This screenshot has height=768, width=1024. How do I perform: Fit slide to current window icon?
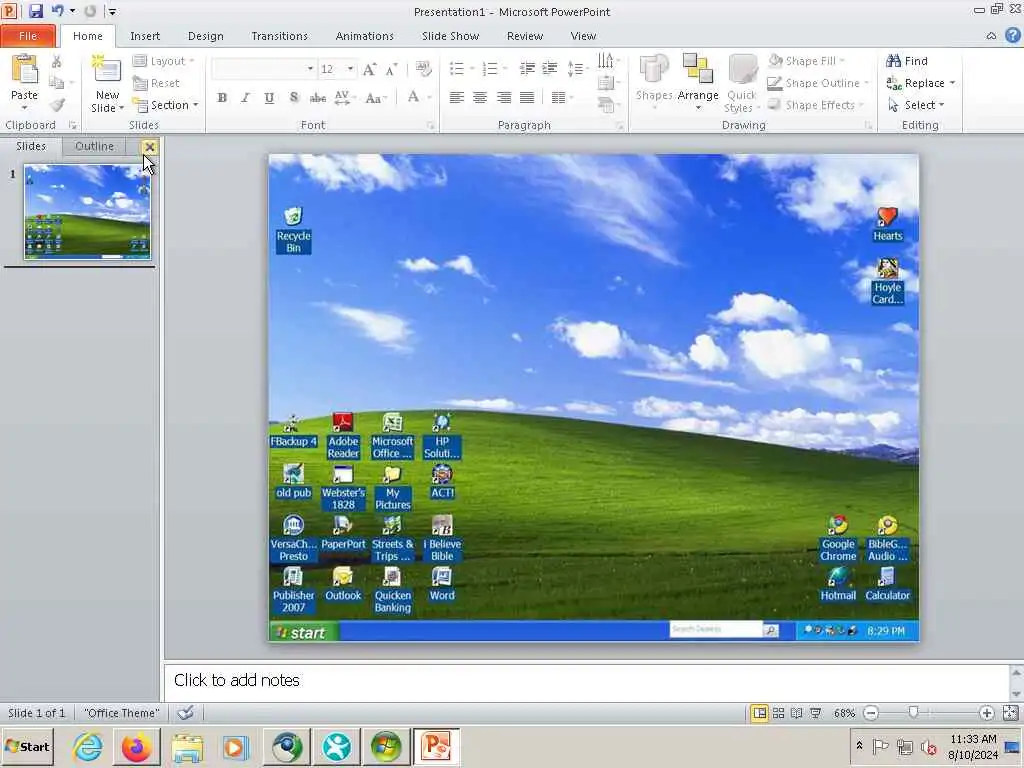pyautogui.click(x=1010, y=713)
